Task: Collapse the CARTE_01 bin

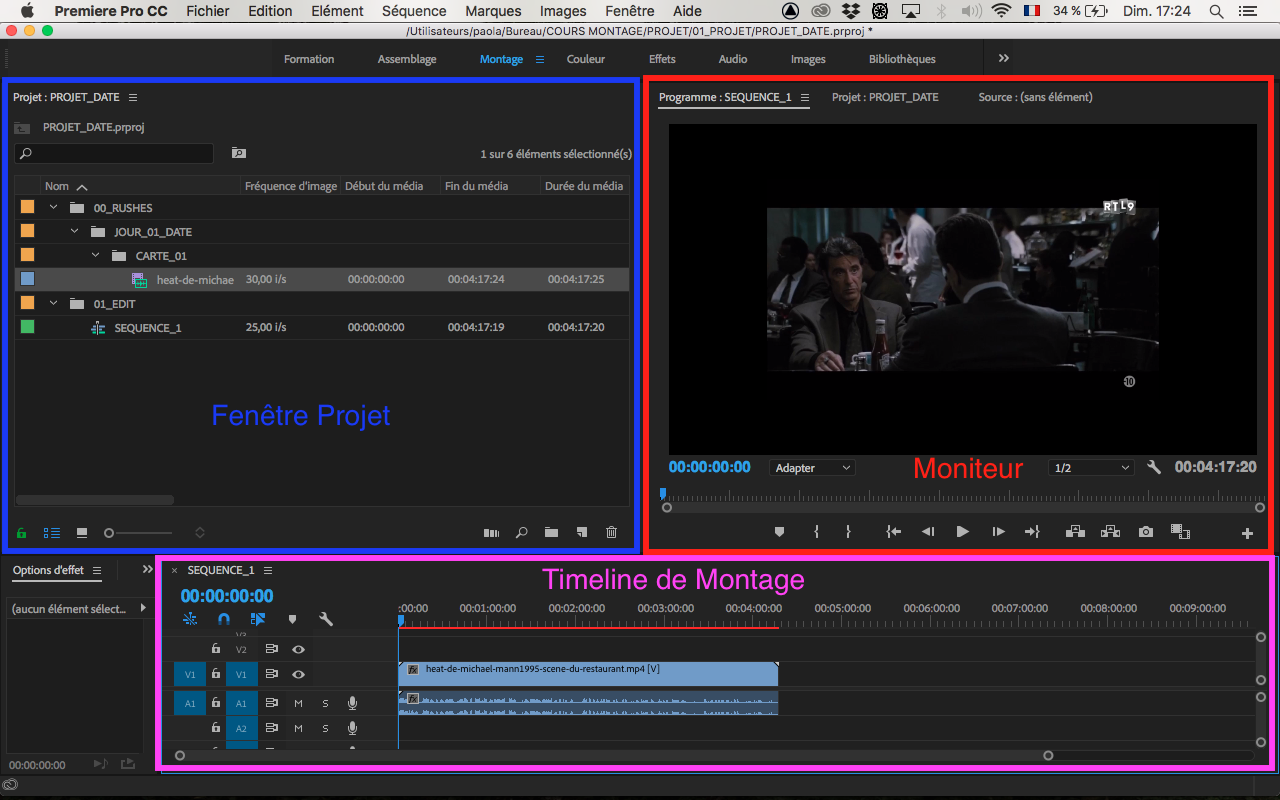Action: click(96, 256)
